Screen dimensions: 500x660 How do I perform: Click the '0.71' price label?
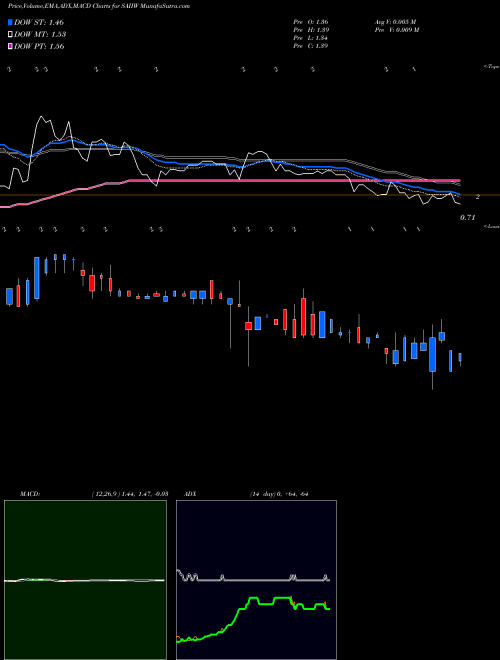(467, 218)
